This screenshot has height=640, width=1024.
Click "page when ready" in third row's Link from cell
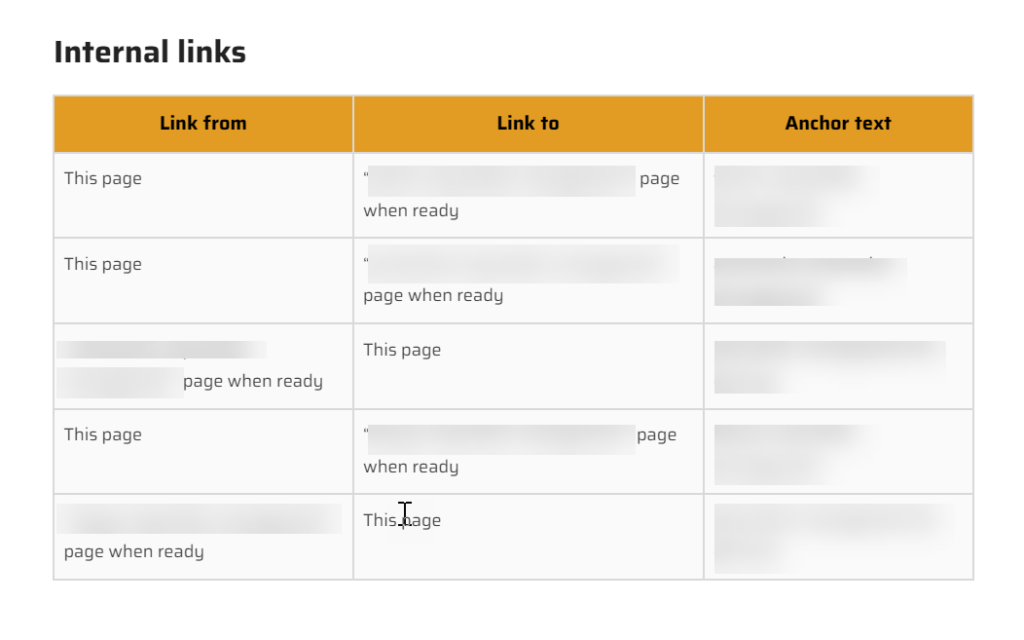[x=253, y=381]
